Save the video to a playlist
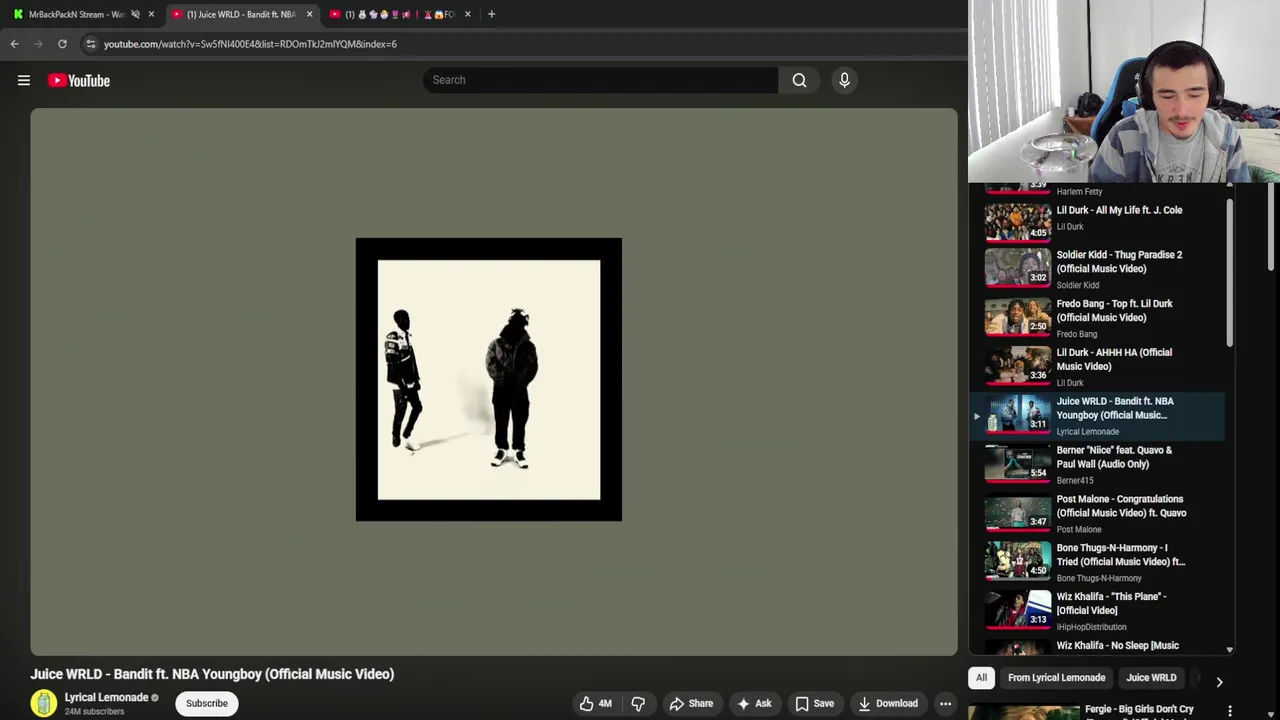This screenshot has width=1280, height=720. pyautogui.click(x=814, y=704)
